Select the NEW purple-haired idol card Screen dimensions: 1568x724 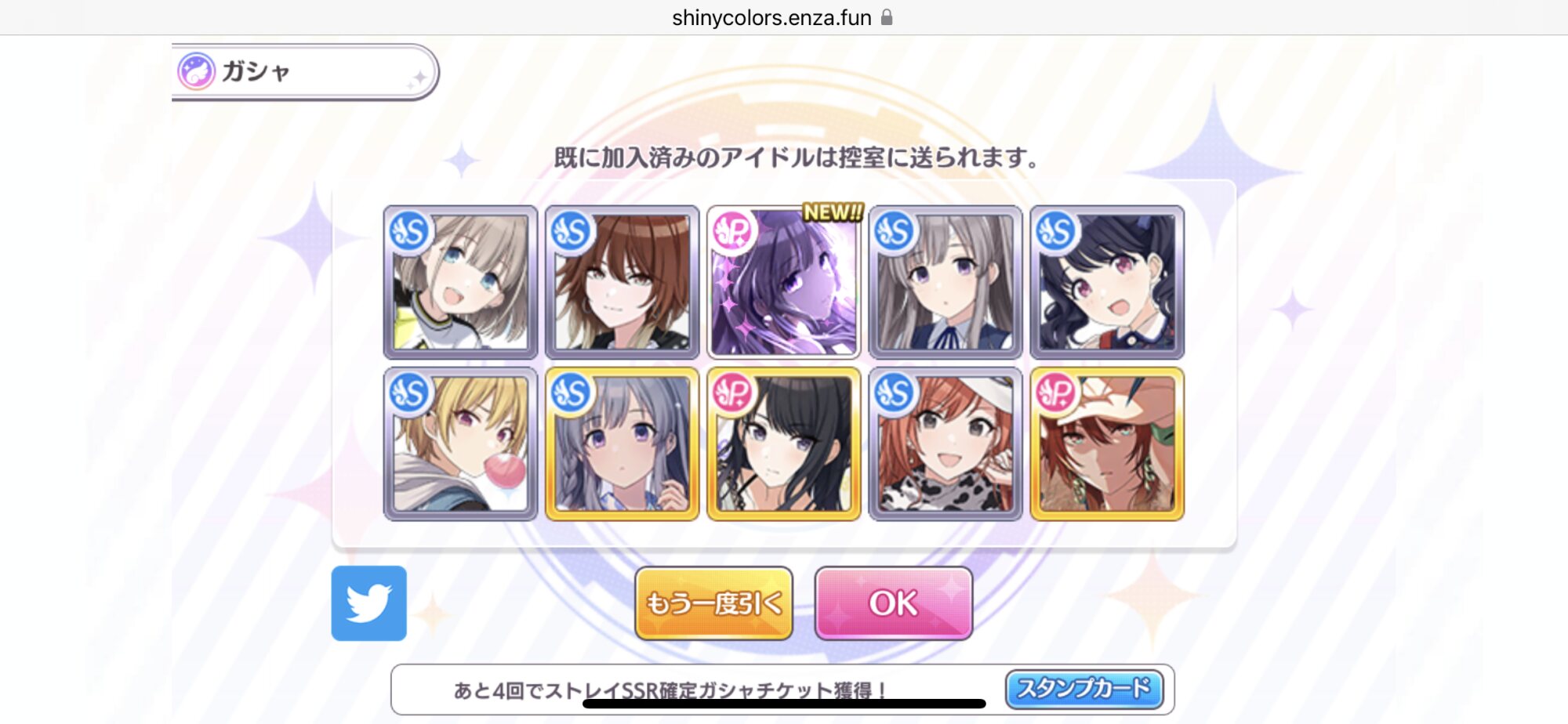pos(784,282)
